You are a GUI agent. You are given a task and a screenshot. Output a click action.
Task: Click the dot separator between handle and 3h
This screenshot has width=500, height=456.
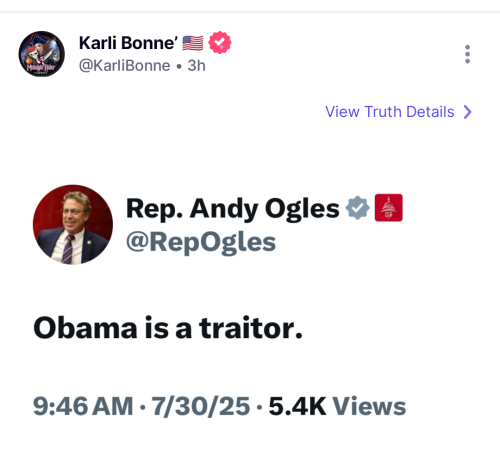(179, 66)
